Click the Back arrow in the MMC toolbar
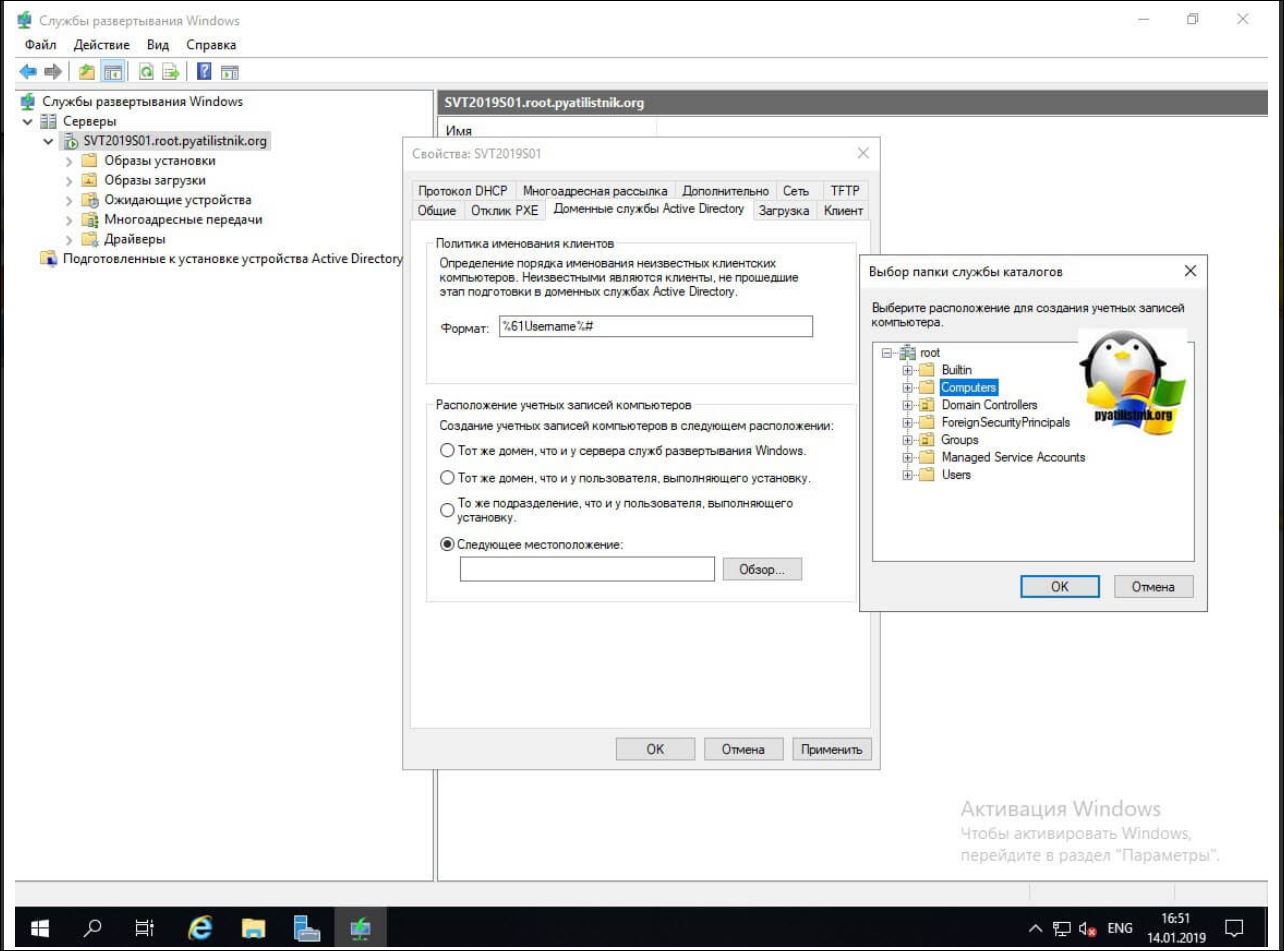Viewport: 1284px width, 951px height. click(x=28, y=71)
